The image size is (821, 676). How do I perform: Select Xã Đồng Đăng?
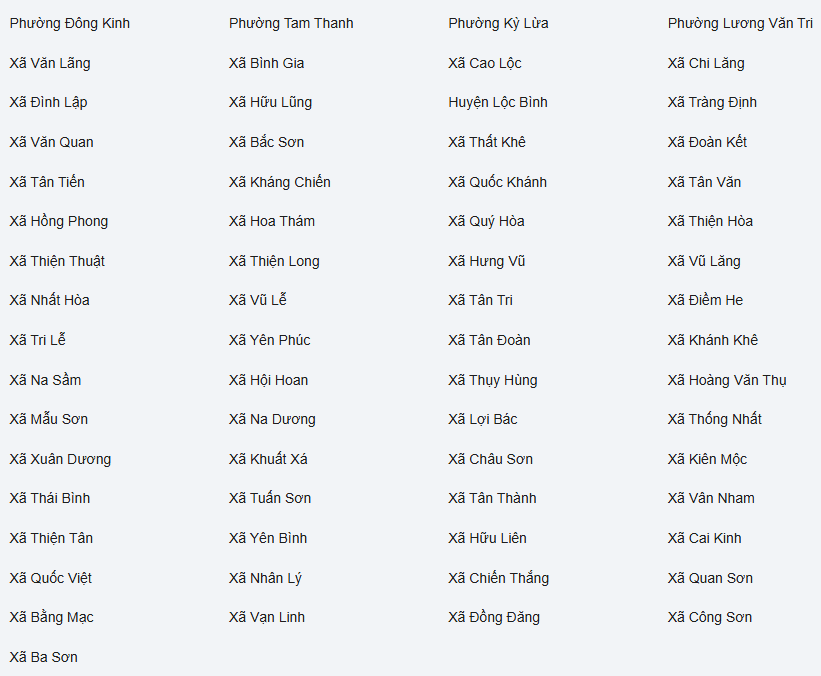pos(494,617)
